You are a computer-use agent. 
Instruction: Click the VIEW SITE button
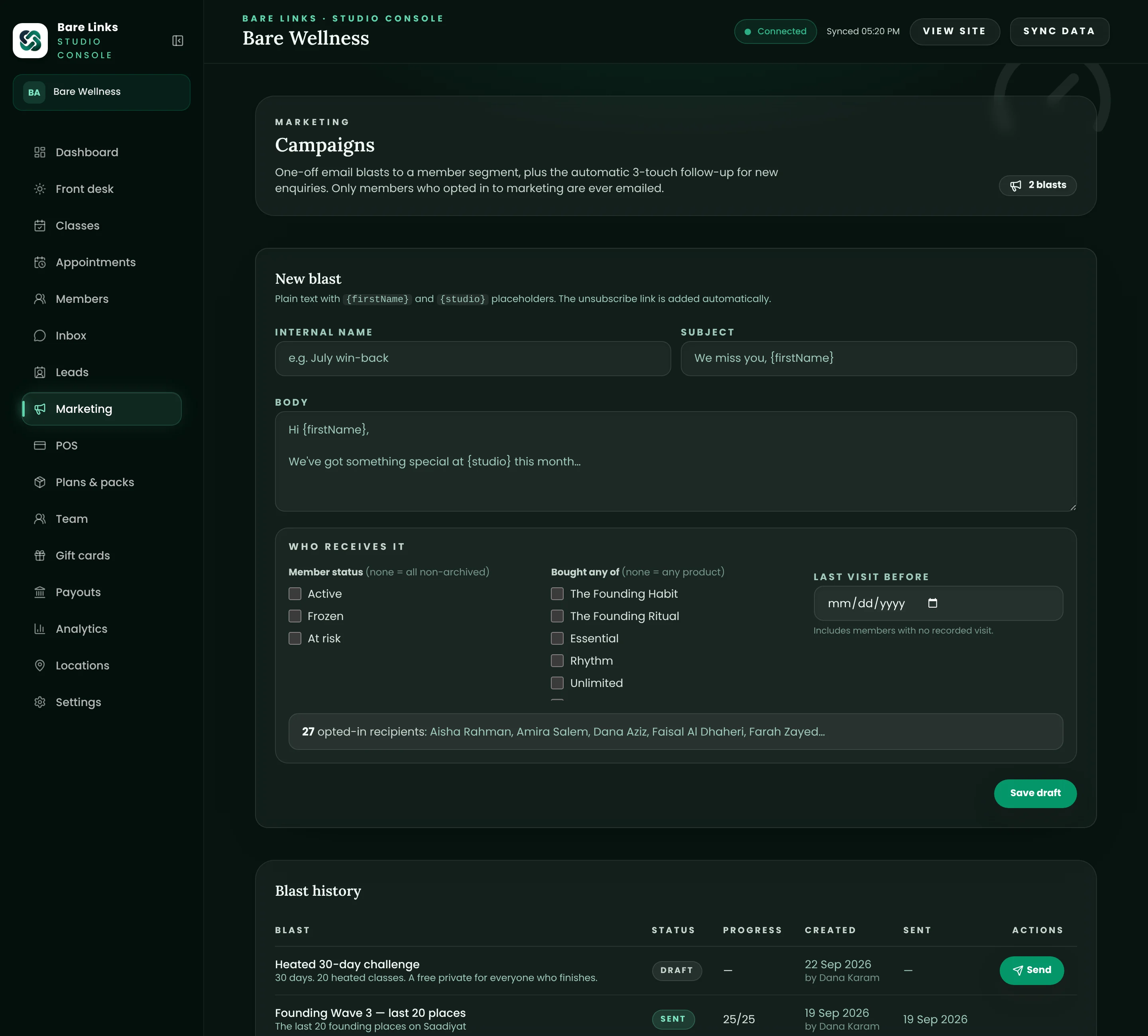(954, 31)
